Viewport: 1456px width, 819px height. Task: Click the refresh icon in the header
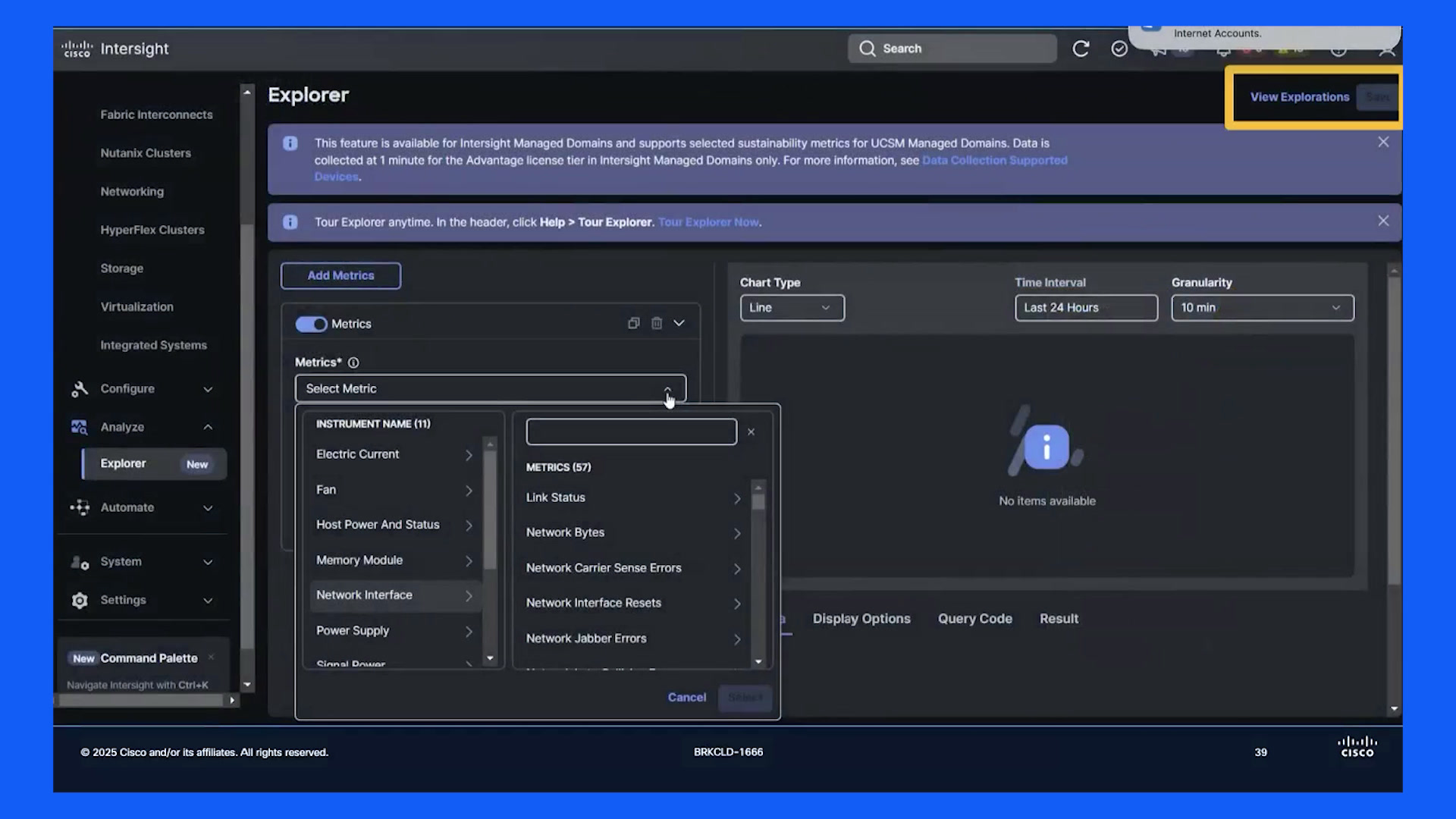[x=1081, y=49]
